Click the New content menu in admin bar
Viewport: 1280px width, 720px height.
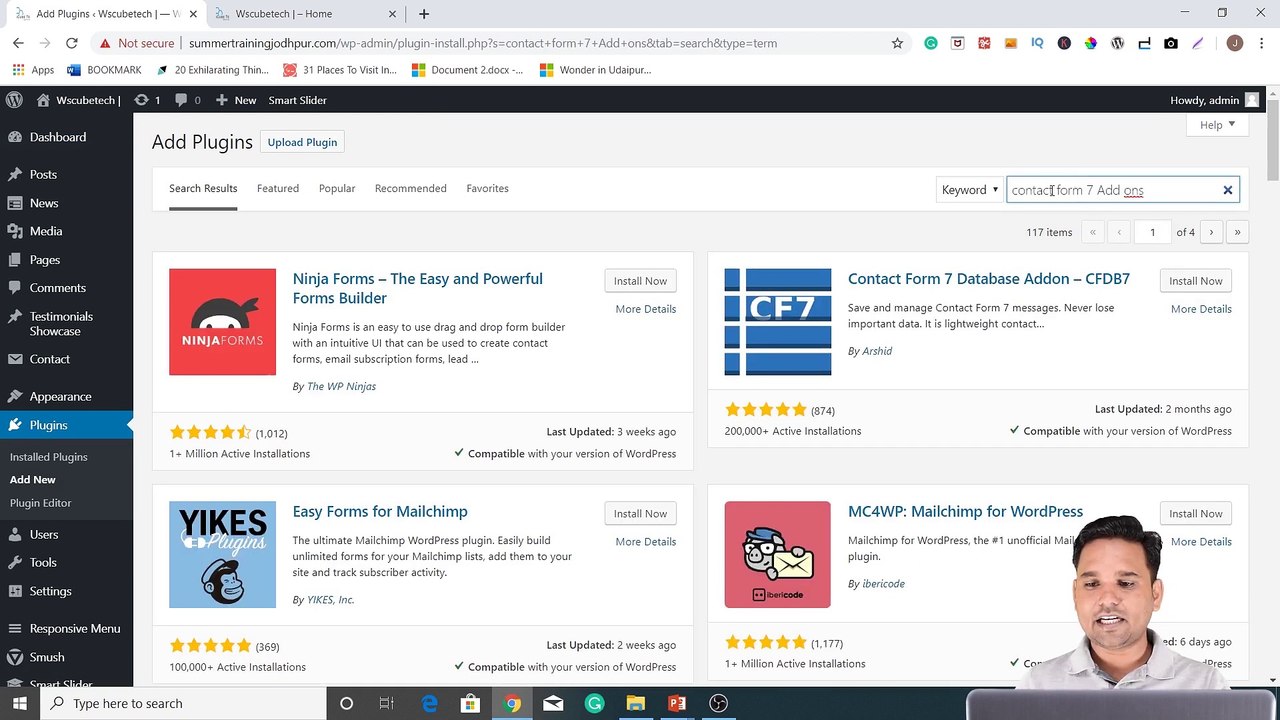236,100
